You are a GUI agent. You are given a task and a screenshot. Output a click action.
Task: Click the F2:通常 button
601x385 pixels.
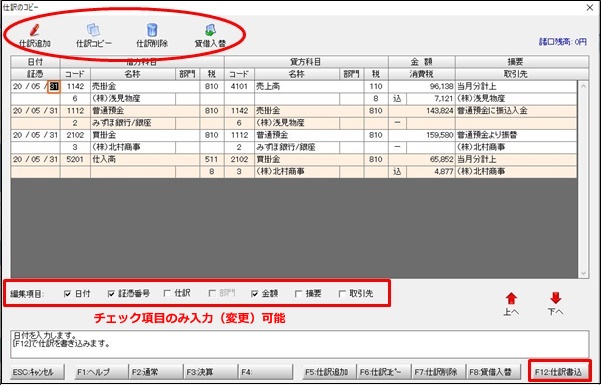156,372
